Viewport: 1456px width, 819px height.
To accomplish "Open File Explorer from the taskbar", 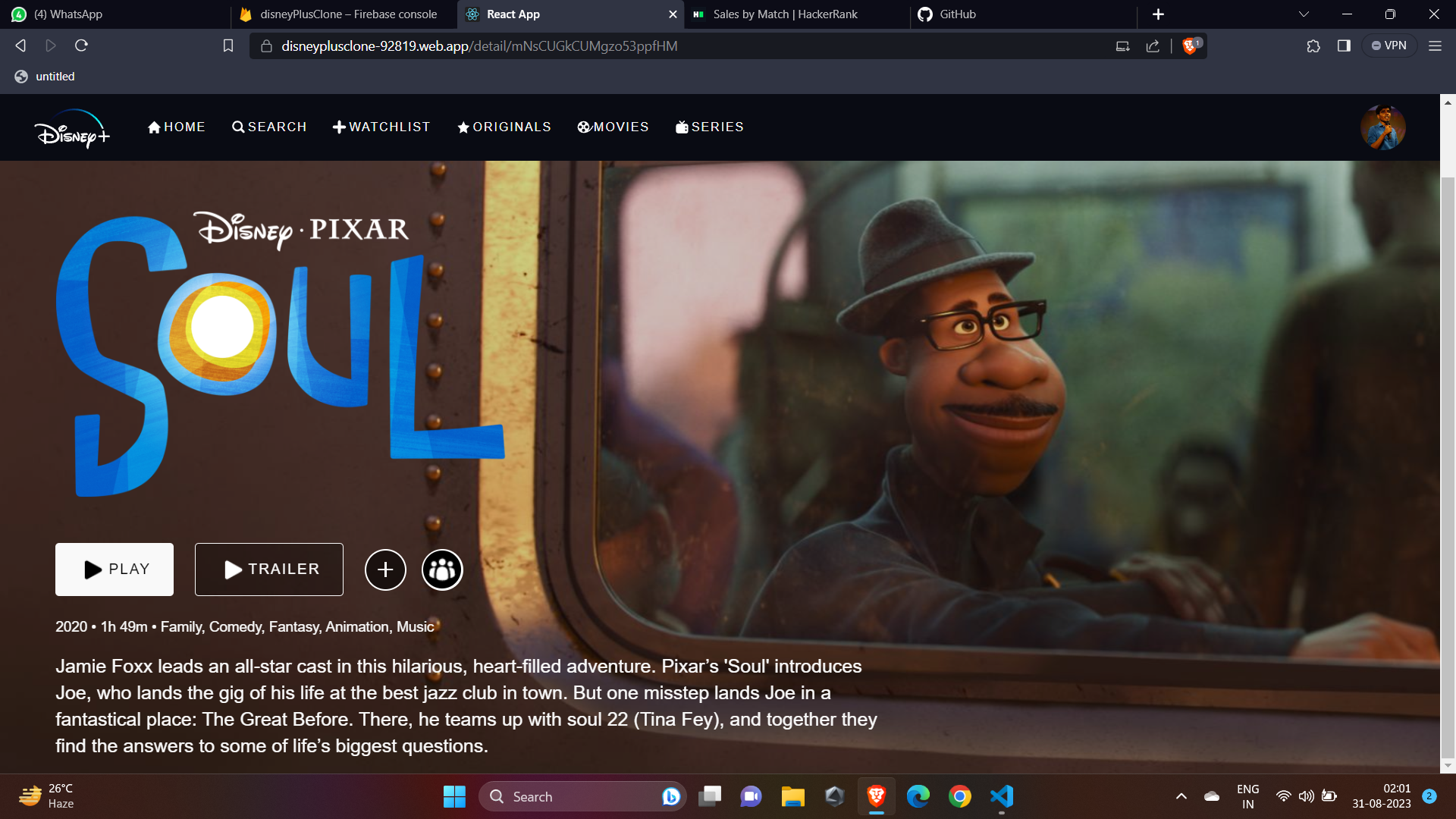I will 792,796.
